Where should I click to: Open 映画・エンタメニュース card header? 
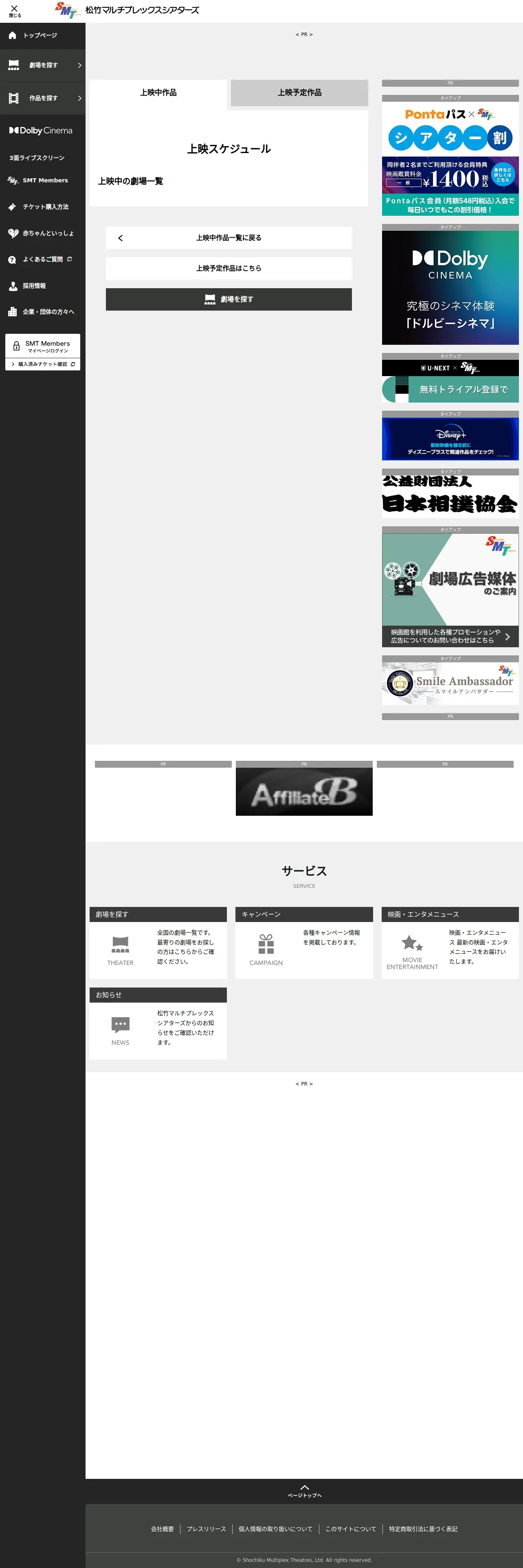450,914
